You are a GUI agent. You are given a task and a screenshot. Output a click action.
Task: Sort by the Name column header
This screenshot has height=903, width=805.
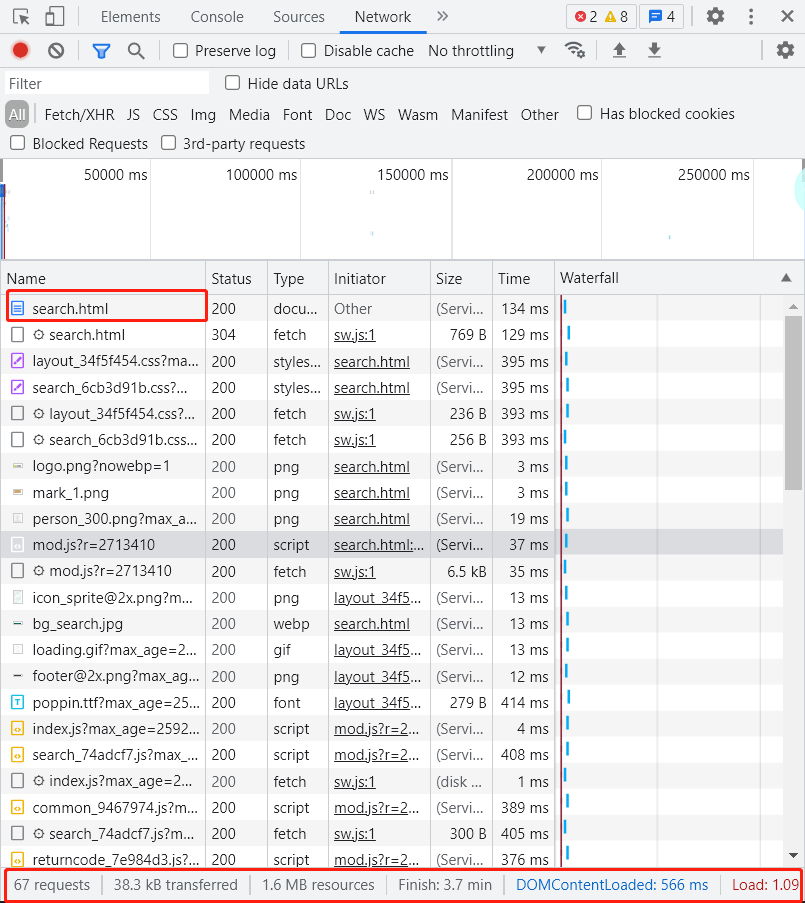(x=103, y=279)
